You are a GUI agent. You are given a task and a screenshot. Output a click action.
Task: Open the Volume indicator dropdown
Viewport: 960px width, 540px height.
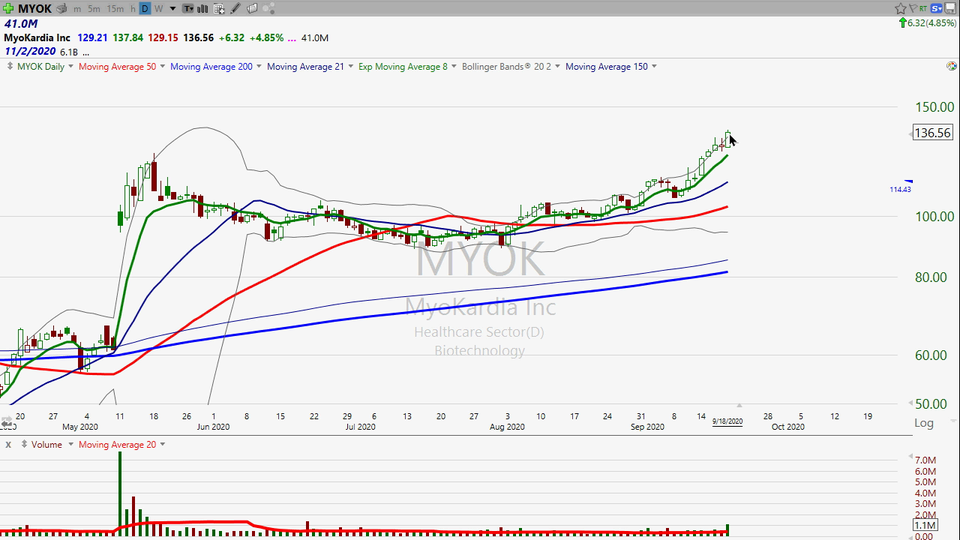pyautogui.click(x=70, y=444)
